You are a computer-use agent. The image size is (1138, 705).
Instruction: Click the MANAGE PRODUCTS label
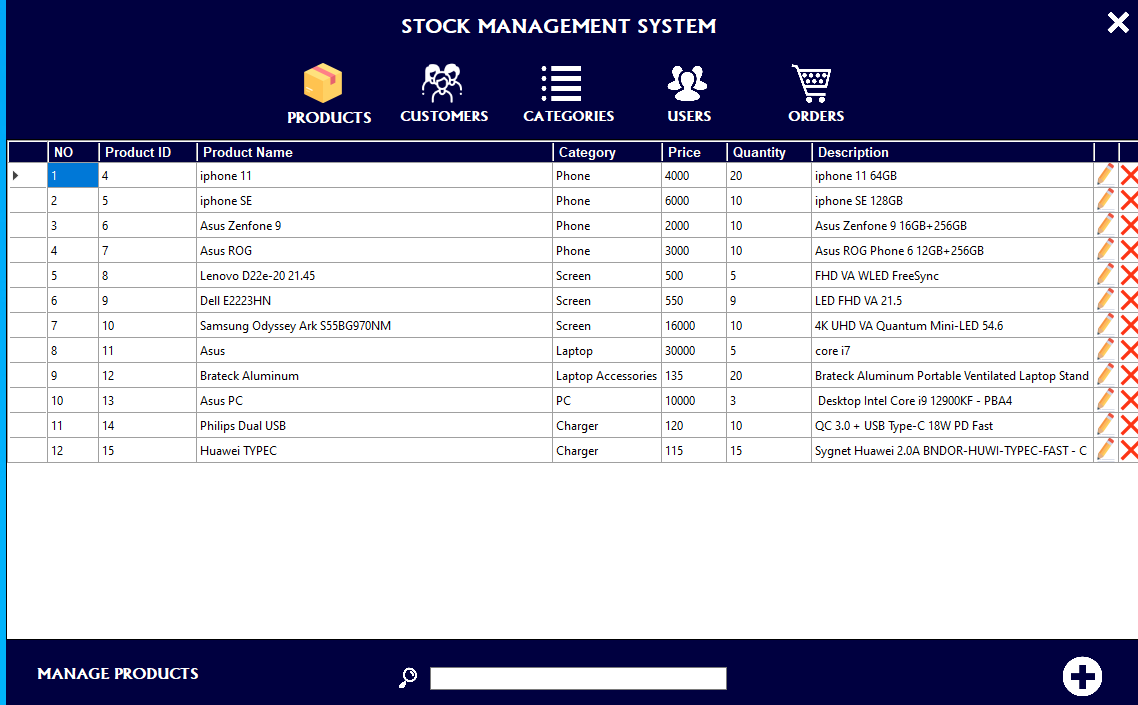[117, 674]
